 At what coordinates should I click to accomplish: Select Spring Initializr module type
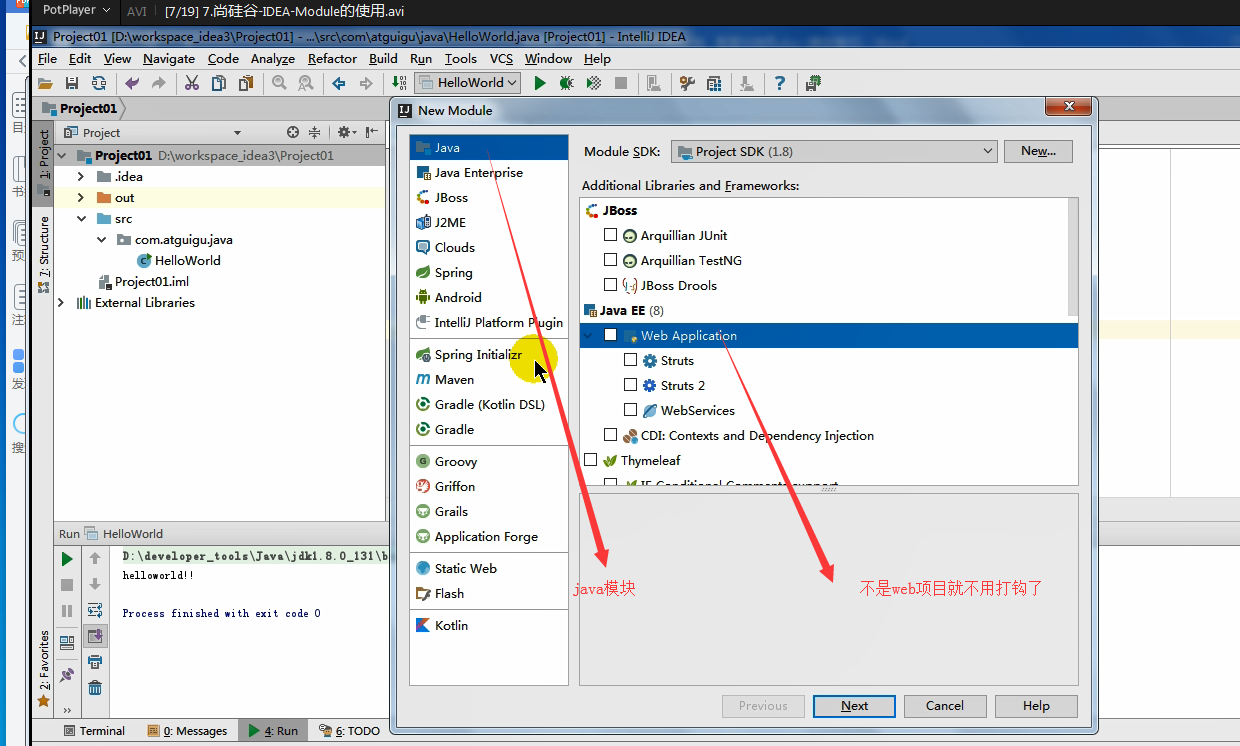[x=489, y=355]
